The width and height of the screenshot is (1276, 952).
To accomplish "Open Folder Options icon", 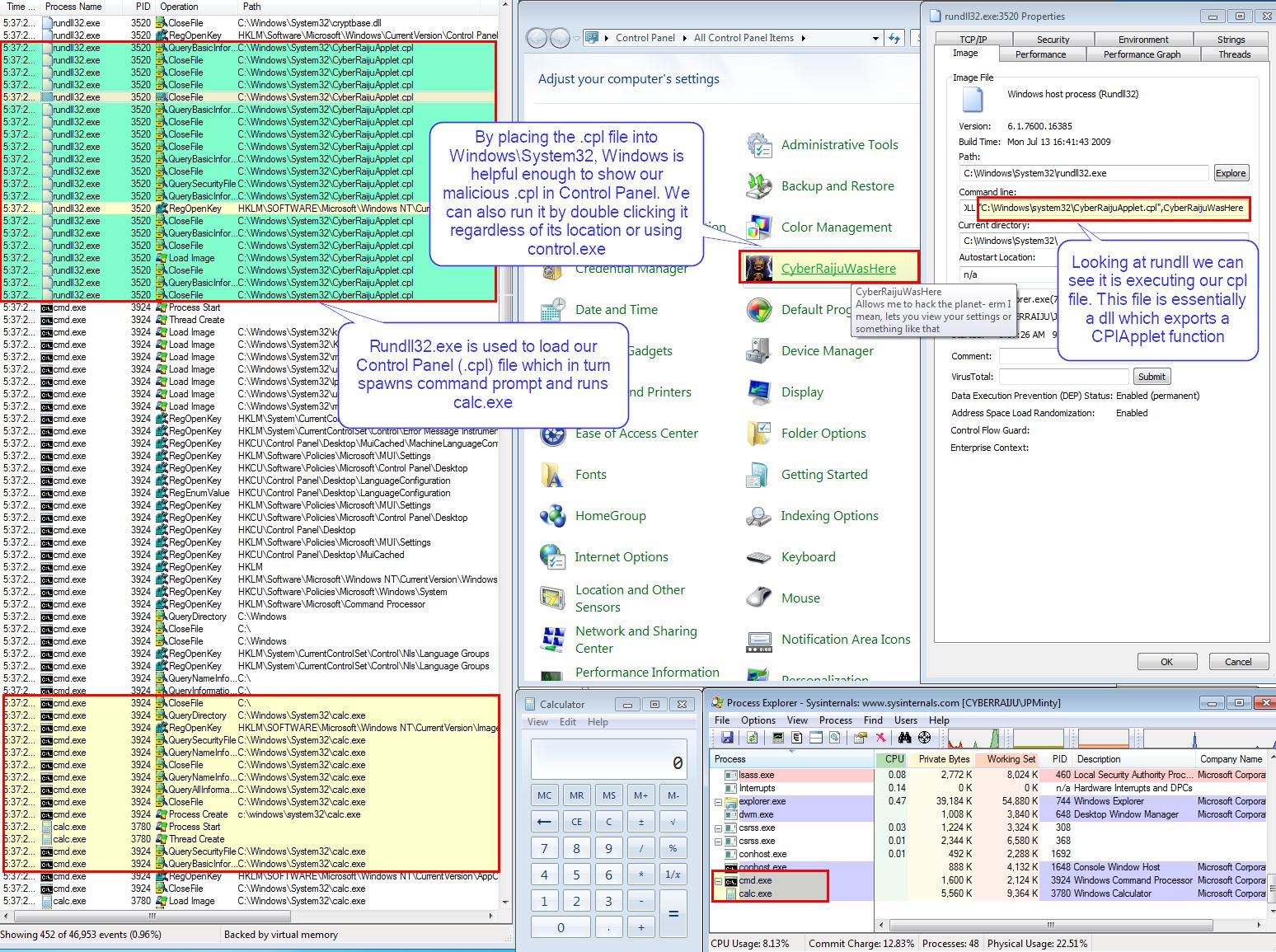I will (x=758, y=434).
